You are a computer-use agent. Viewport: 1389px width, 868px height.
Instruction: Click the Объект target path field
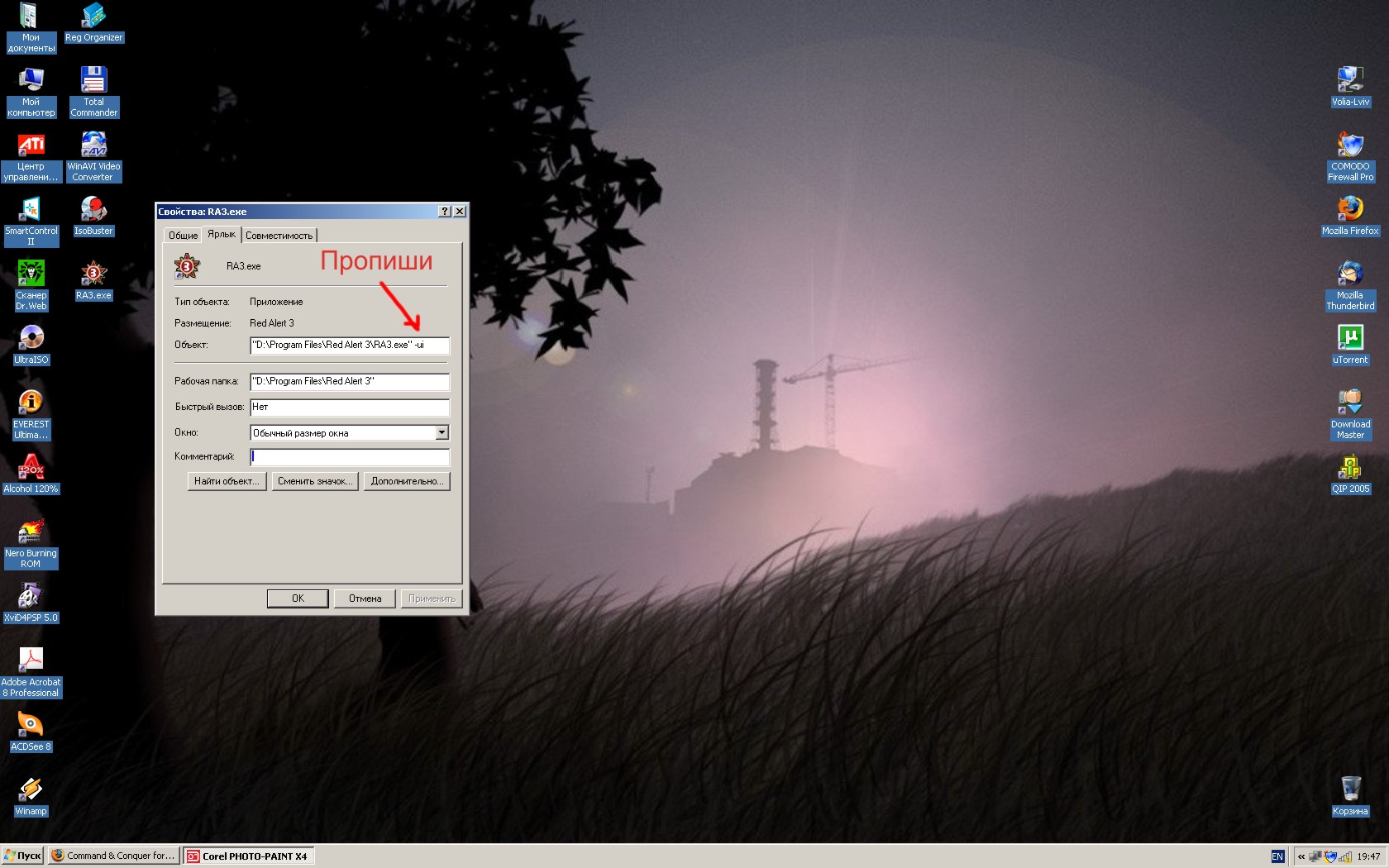pos(350,346)
